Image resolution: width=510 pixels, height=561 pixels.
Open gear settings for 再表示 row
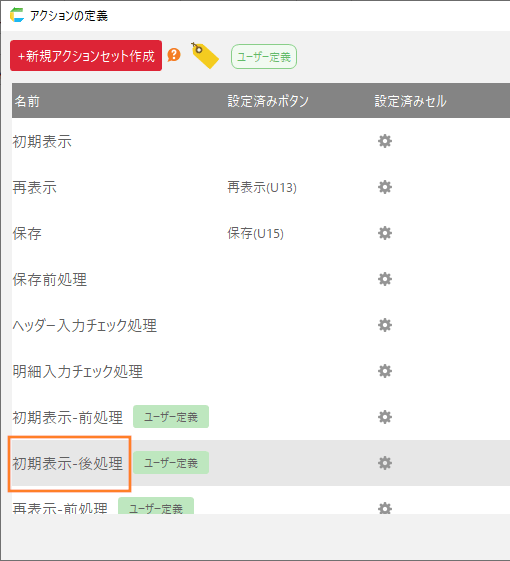click(x=385, y=187)
